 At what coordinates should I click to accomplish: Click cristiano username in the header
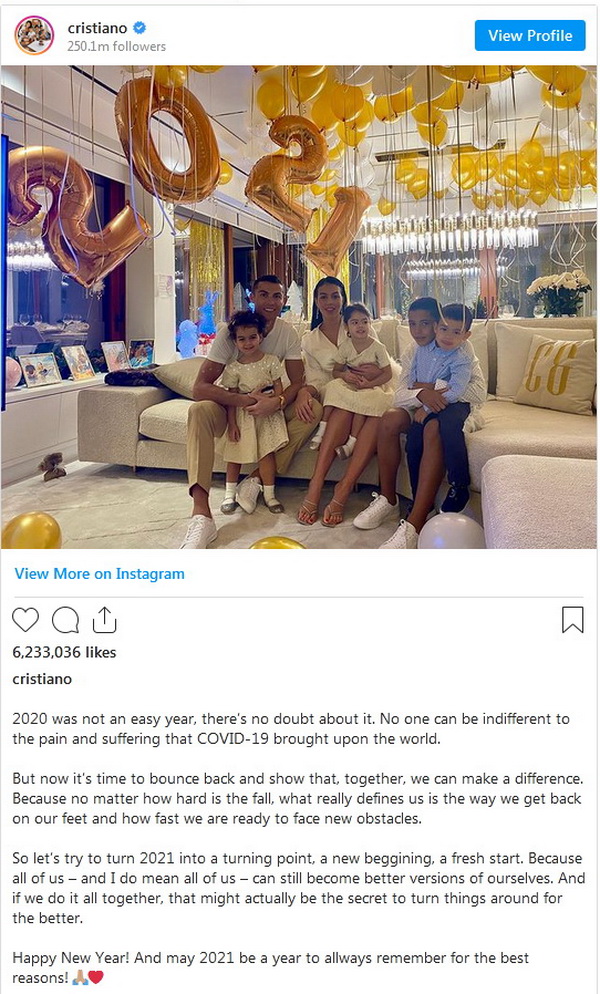tap(98, 28)
